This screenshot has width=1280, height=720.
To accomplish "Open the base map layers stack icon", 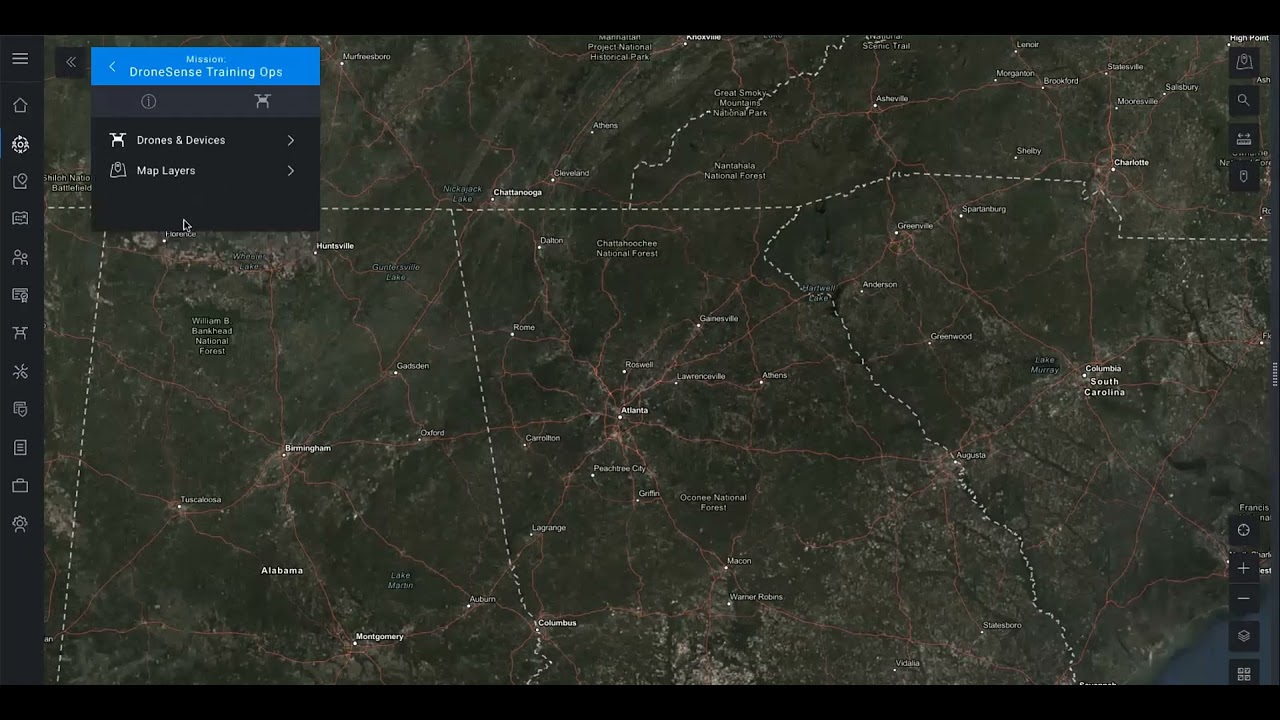I will coord(1244,636).
